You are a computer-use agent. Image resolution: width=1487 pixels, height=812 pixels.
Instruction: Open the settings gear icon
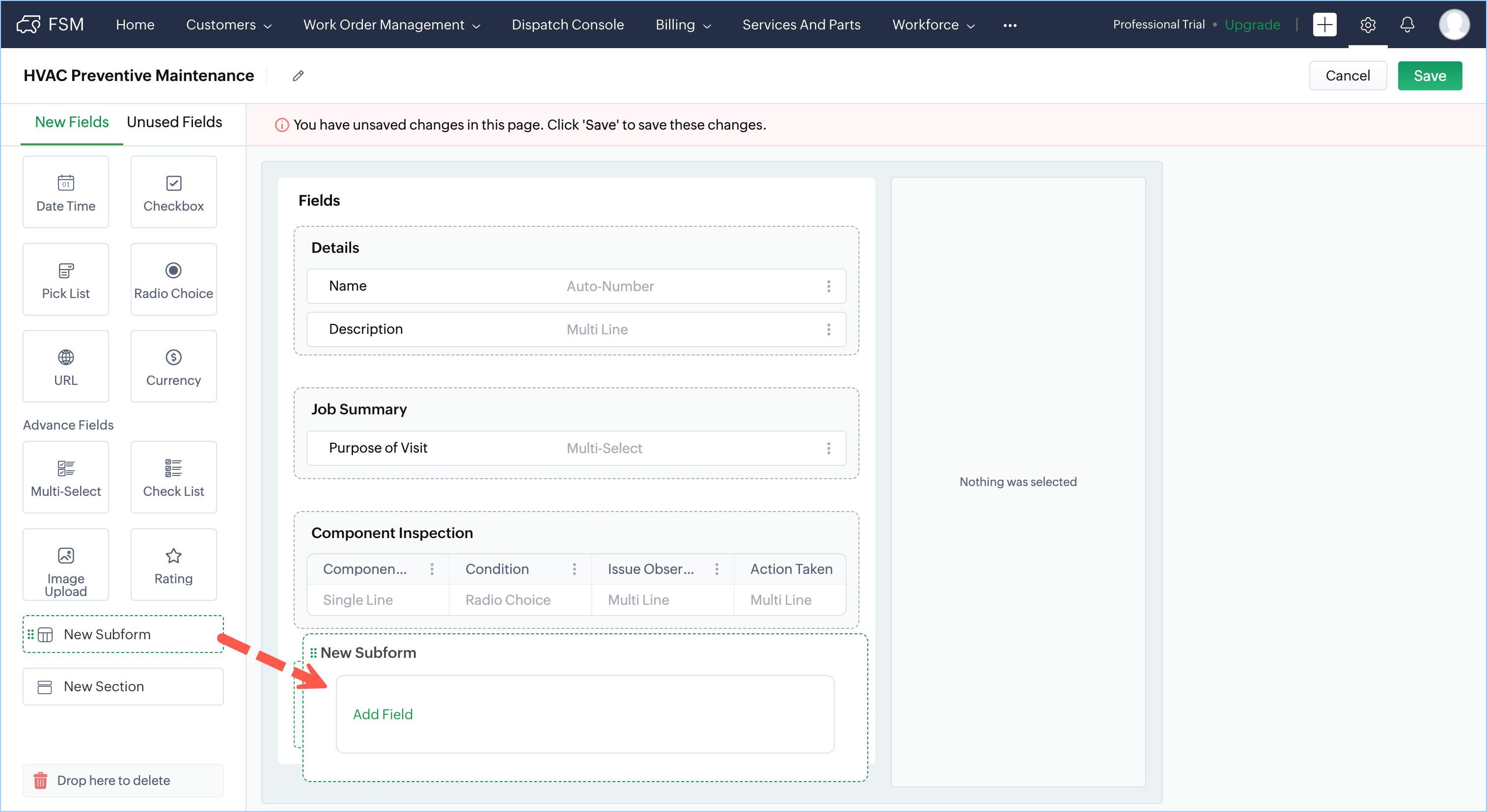click(x=1368, y=25)
